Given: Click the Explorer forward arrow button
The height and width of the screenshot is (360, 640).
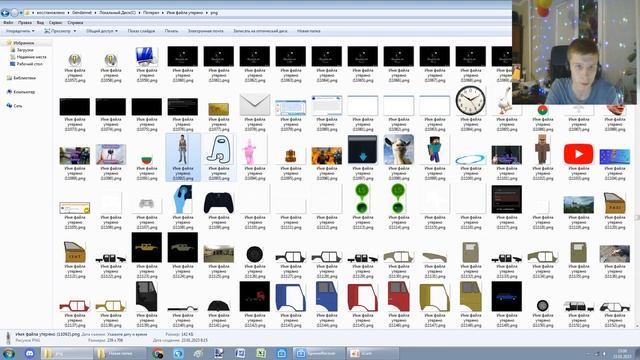Looking at the screenshot, I should [14, 13].
